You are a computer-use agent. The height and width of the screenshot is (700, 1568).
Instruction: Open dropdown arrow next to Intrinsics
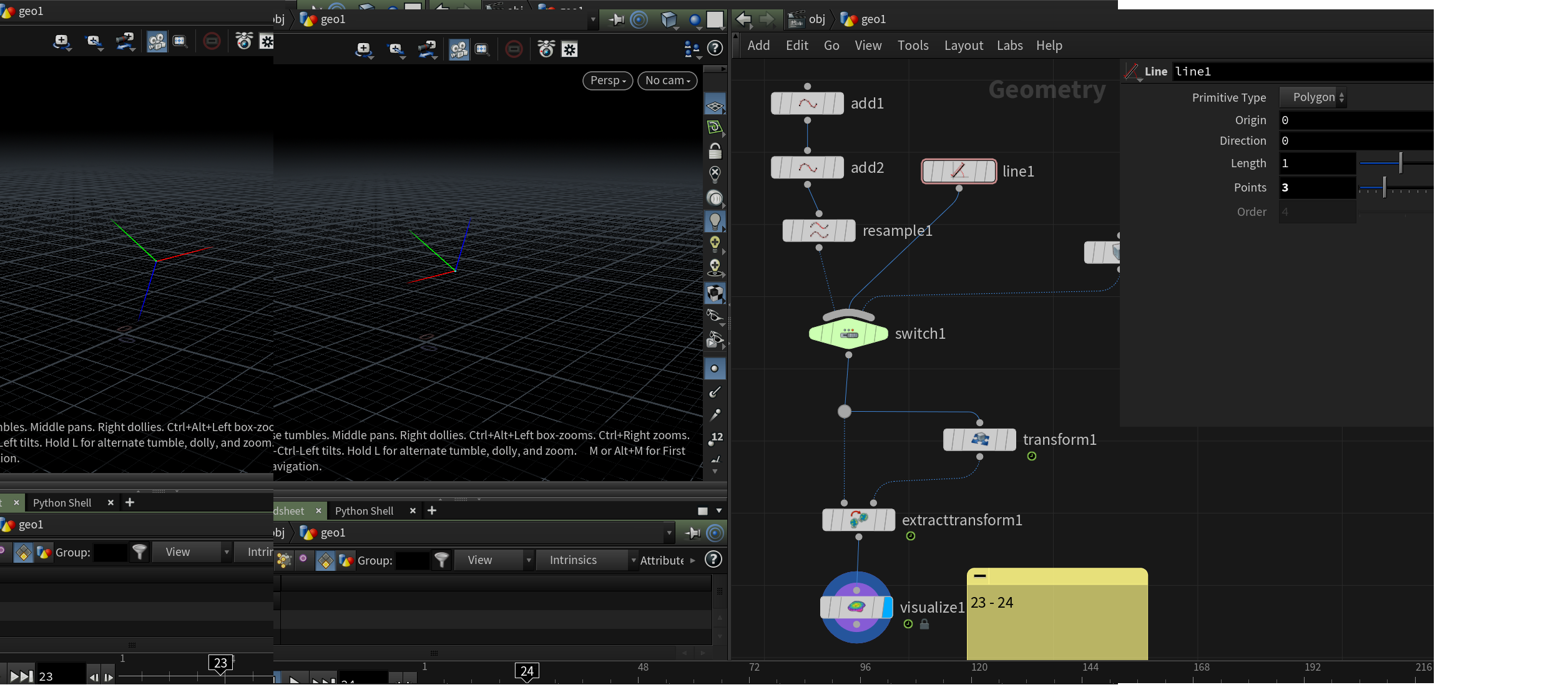click(x=634, y=560)
